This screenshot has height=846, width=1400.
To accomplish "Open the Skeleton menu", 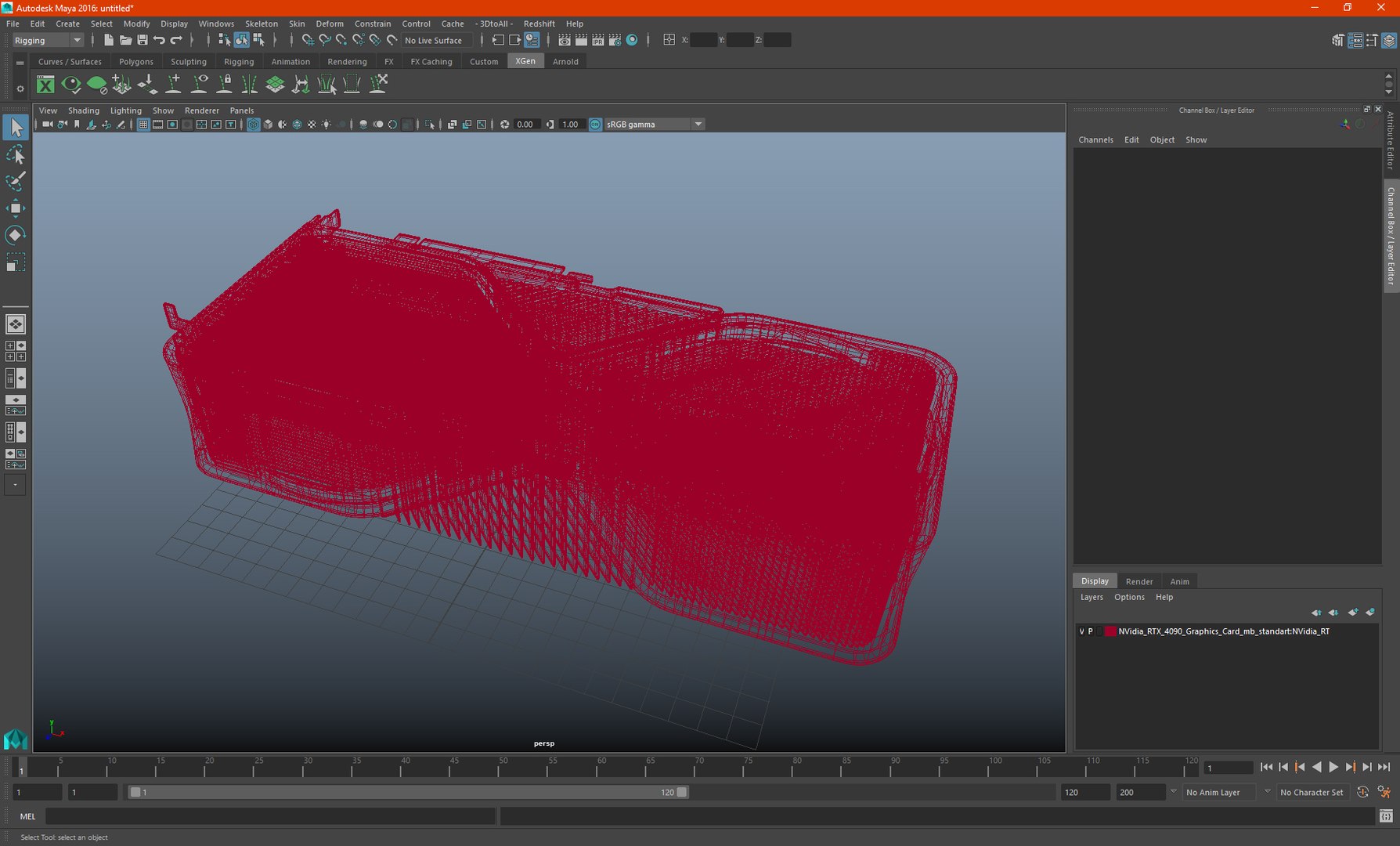I will 261,23.
